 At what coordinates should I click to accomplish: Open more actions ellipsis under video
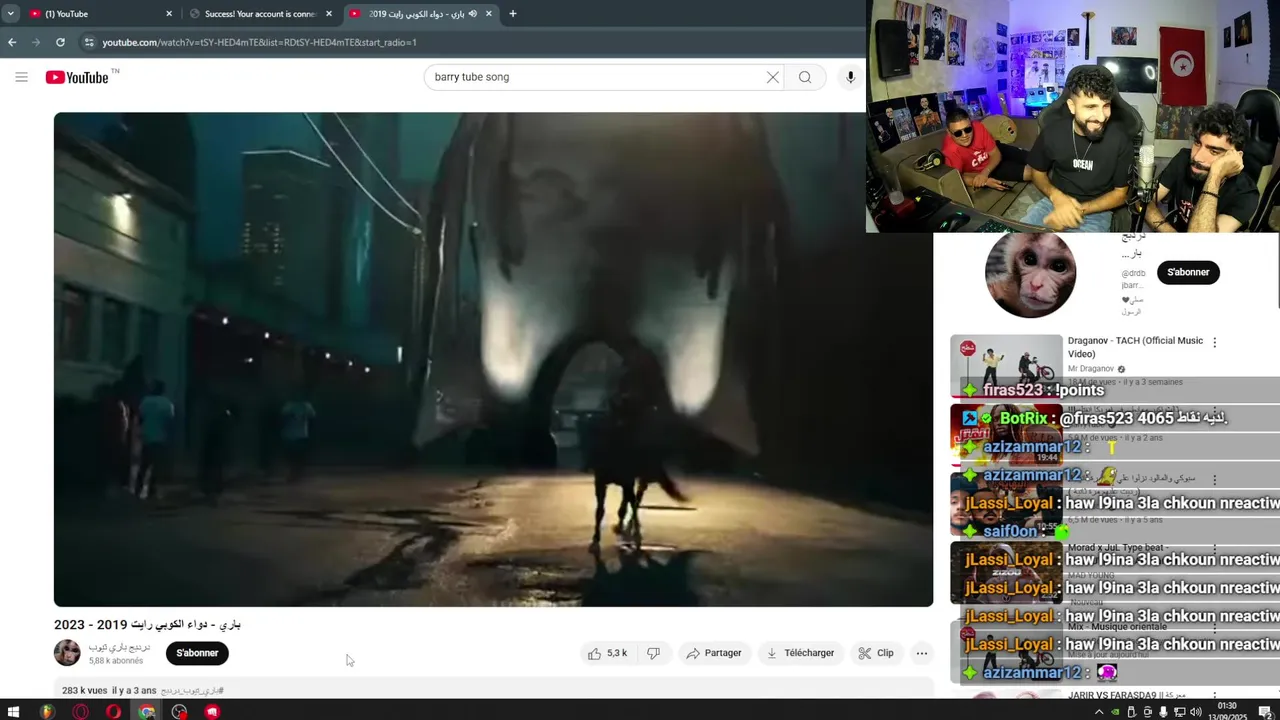tap(922, 653)
